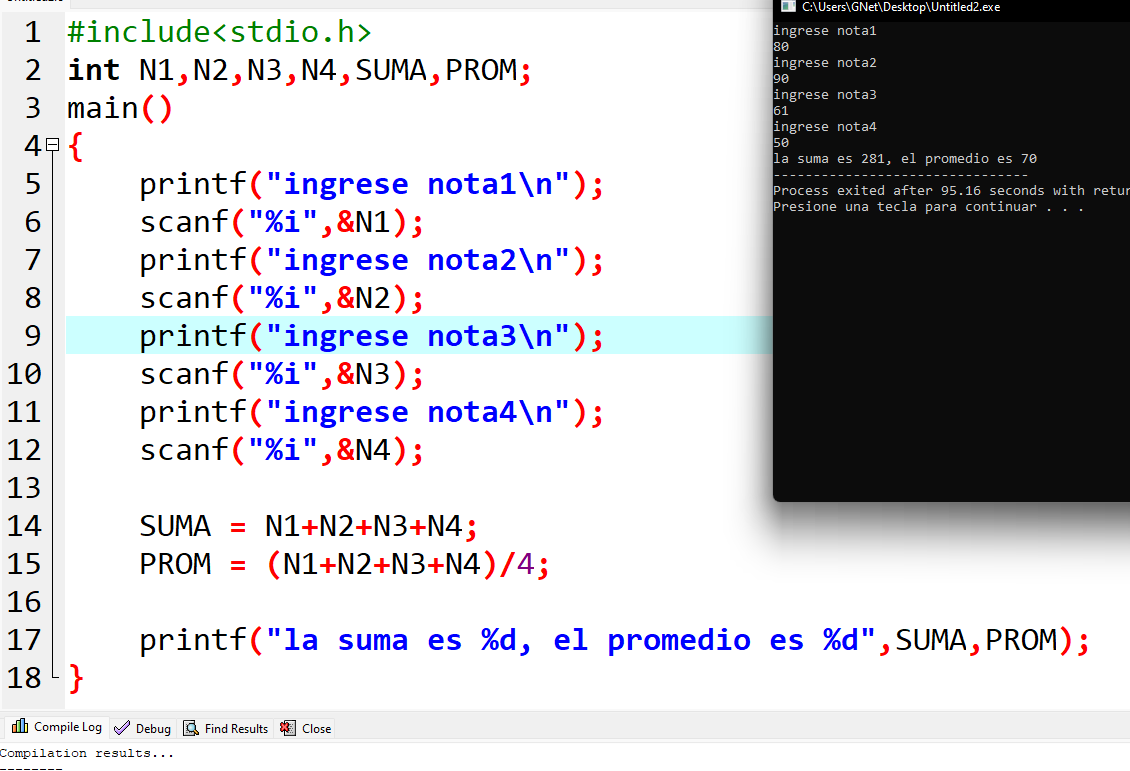Click the main() function line
This screenshot has width=1130, height=771.
(x=120, y=108)
